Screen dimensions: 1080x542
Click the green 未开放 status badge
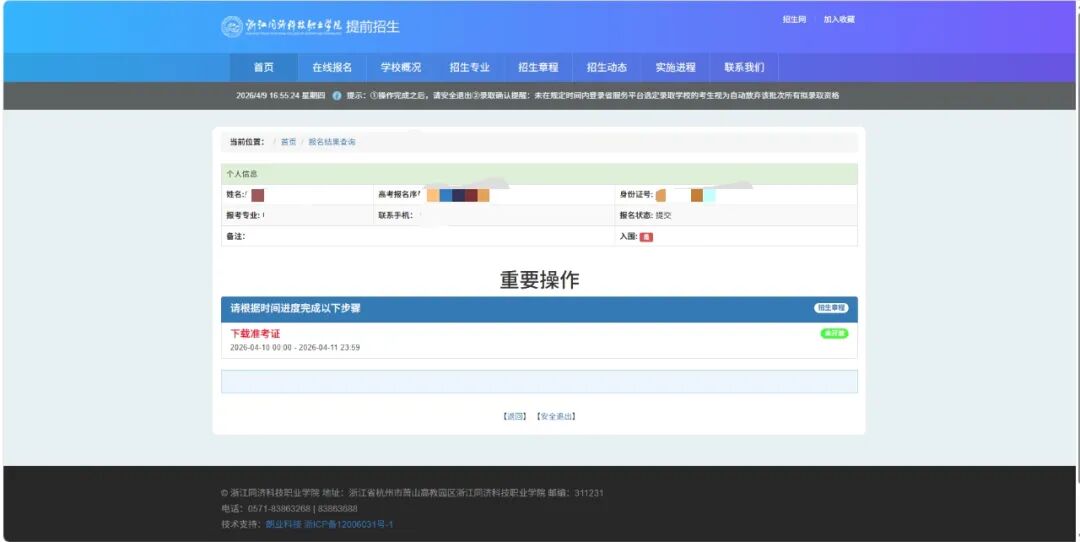click(x=834, y=333)
